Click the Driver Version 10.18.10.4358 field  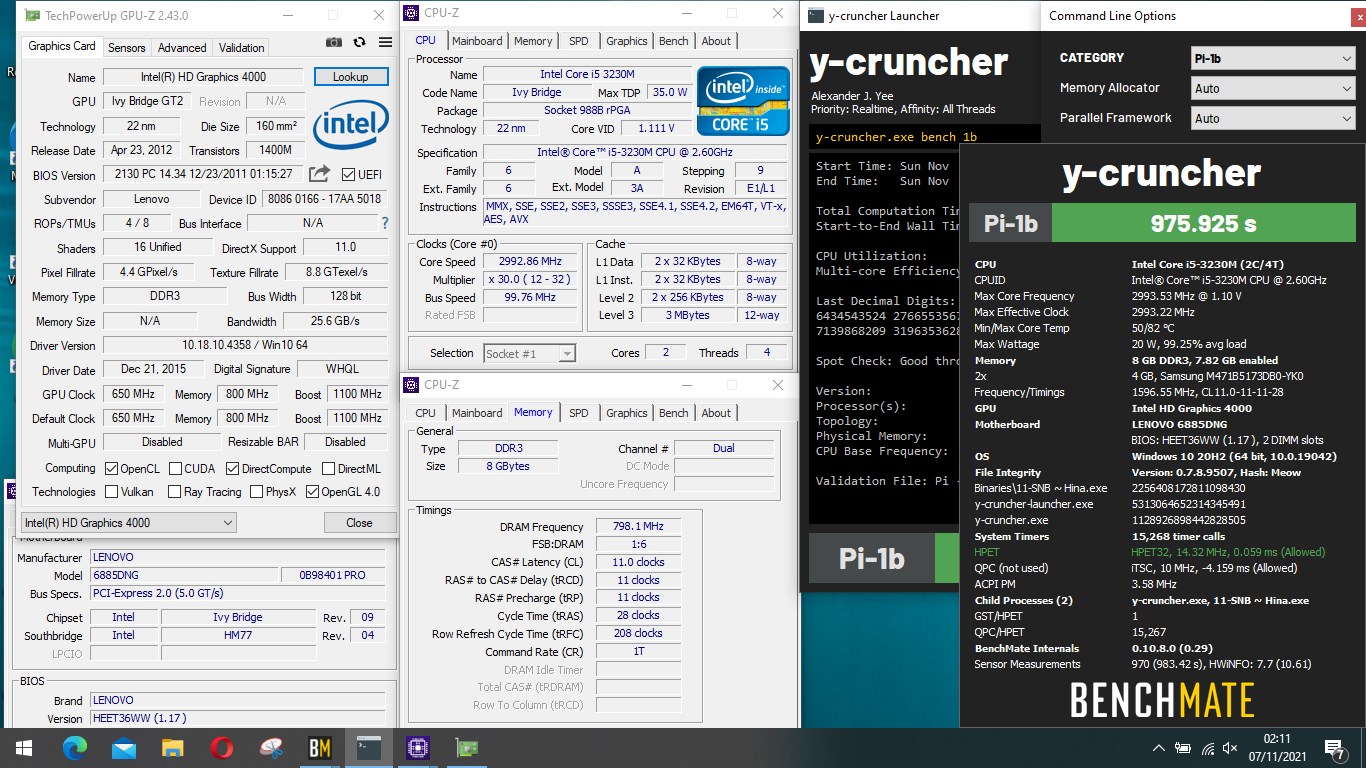click(x=244, y=346)
